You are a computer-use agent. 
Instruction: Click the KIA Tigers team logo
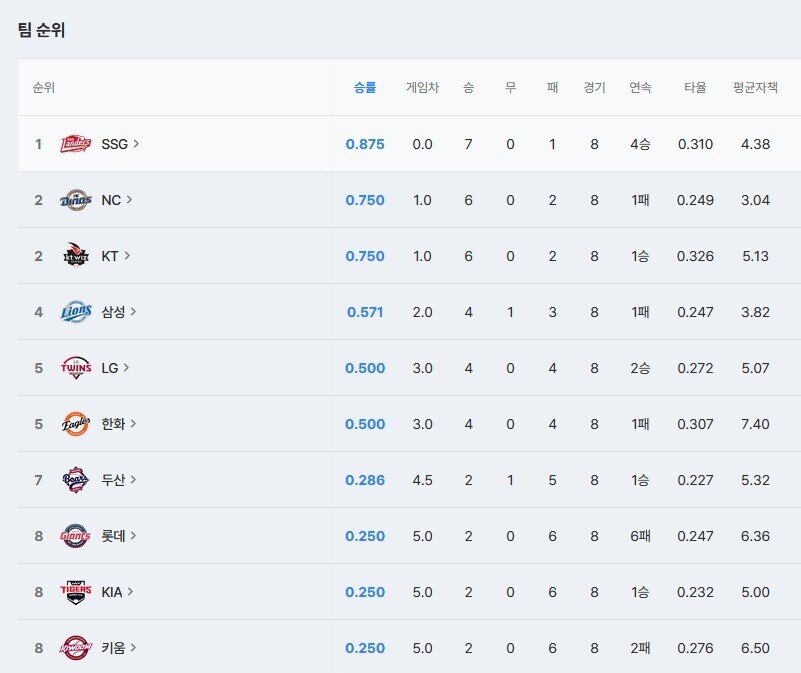point(76,592)
